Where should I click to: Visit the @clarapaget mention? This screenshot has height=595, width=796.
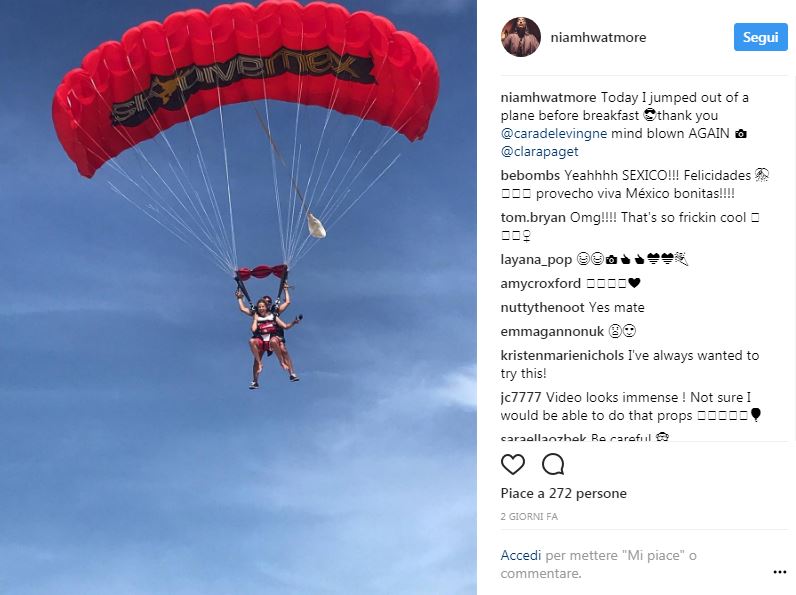(x=539, y=152)
